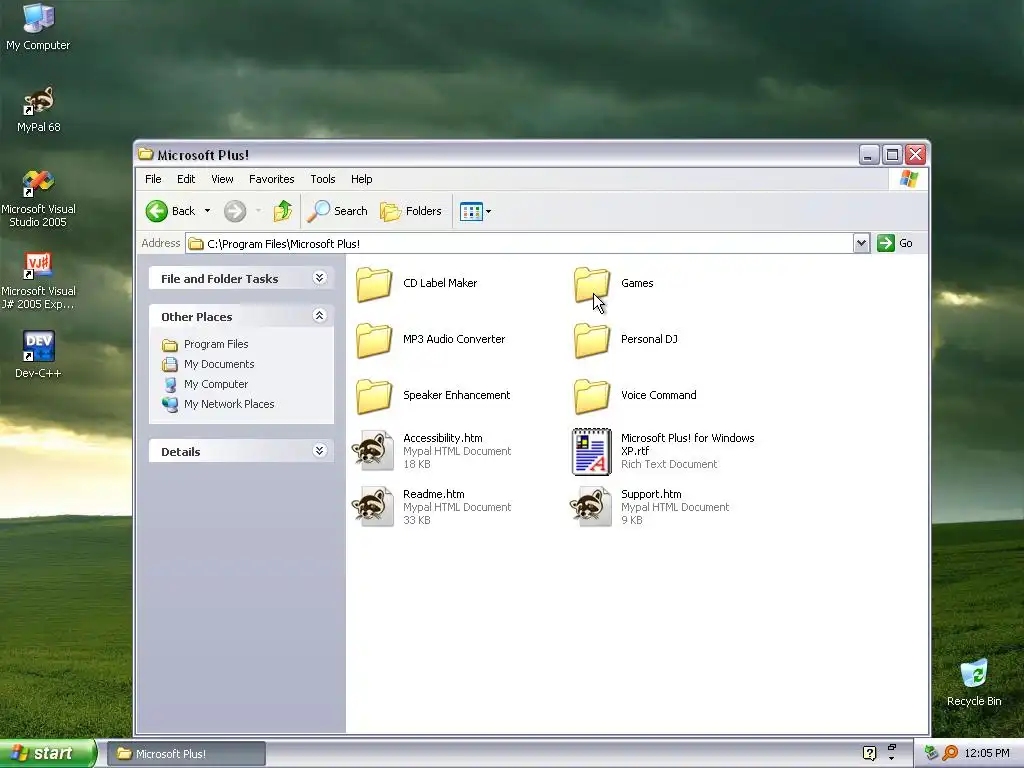The height and width of the screenshot is (768, 1024).
Task: Click the Windows flag logo in the menu bar
Action: (908, 179)
